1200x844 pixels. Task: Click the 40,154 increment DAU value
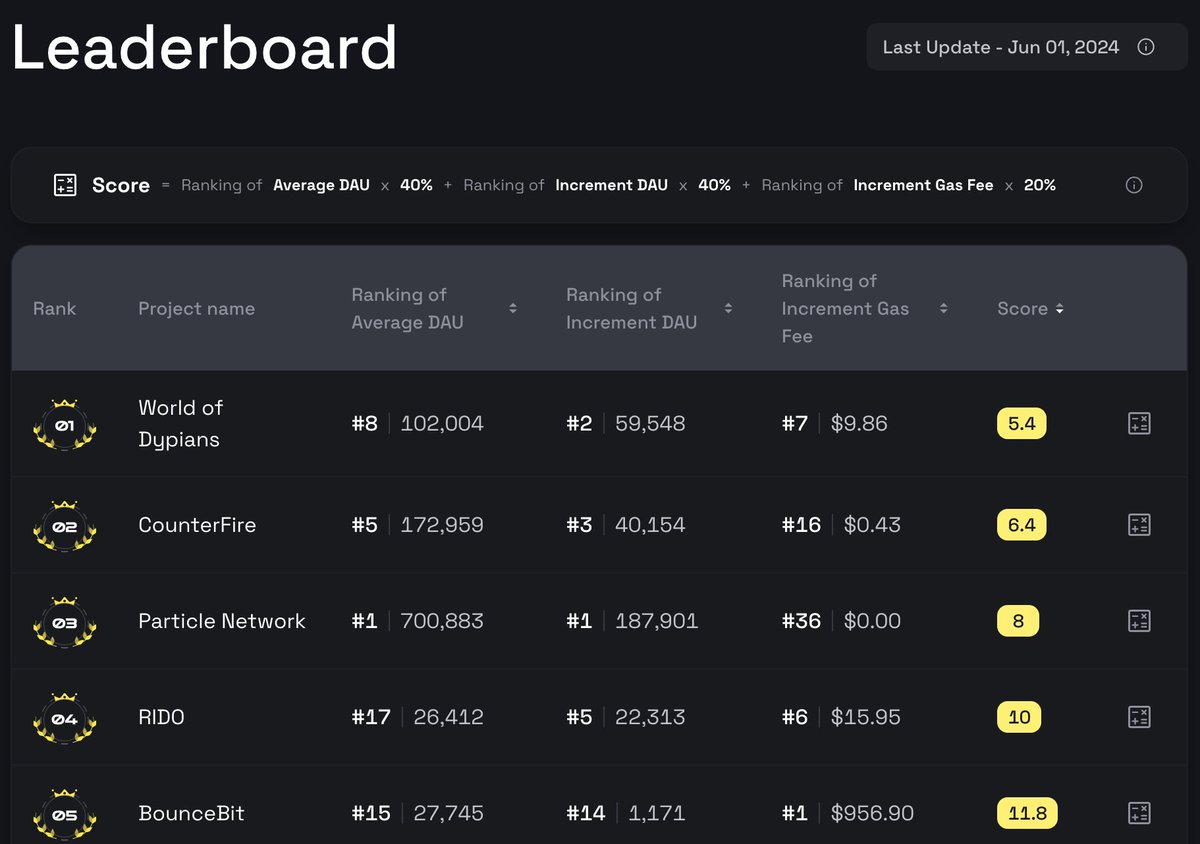[x=650, y=525]
